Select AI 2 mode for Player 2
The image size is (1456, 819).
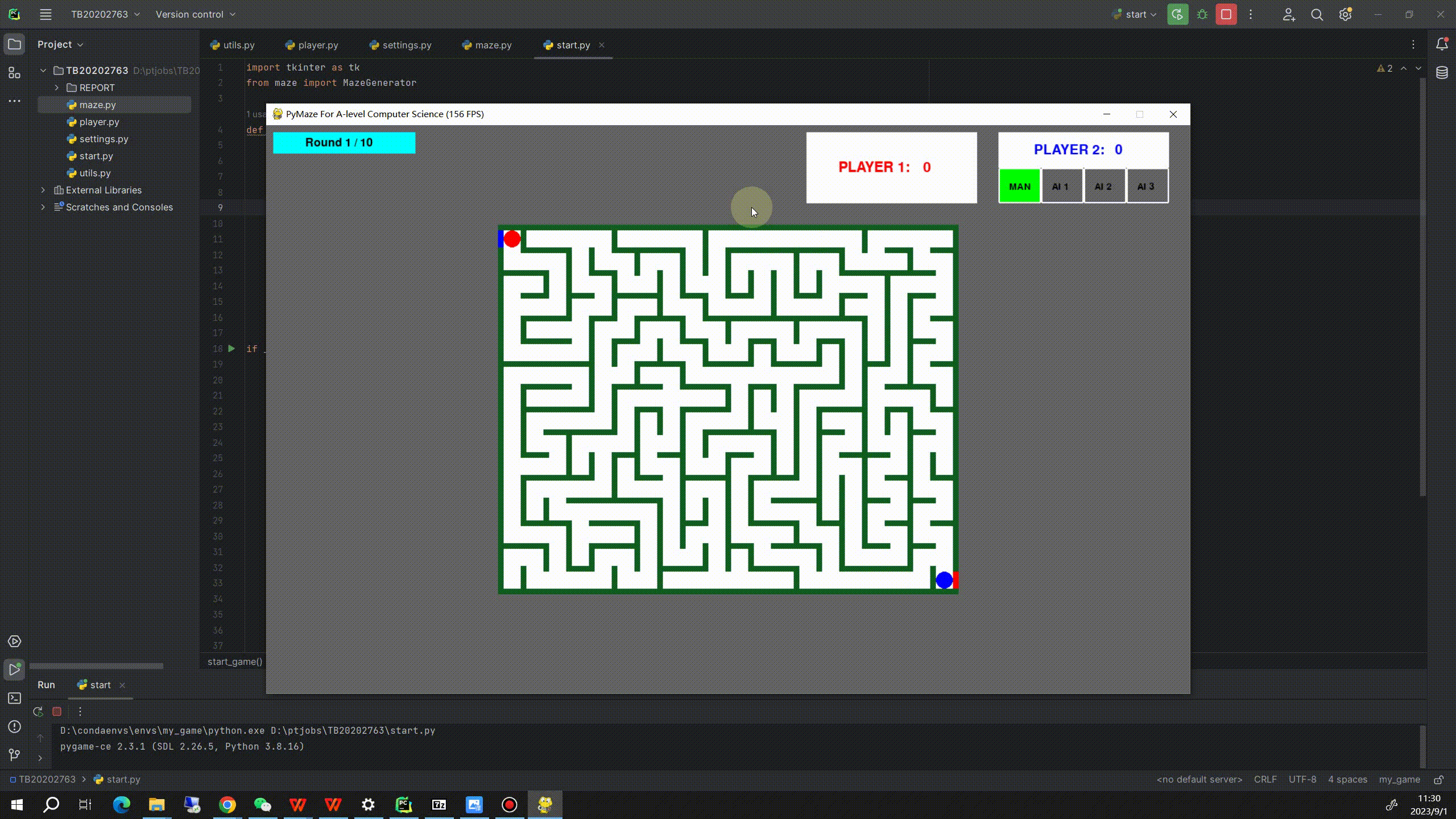click(x=1103, y=185)
